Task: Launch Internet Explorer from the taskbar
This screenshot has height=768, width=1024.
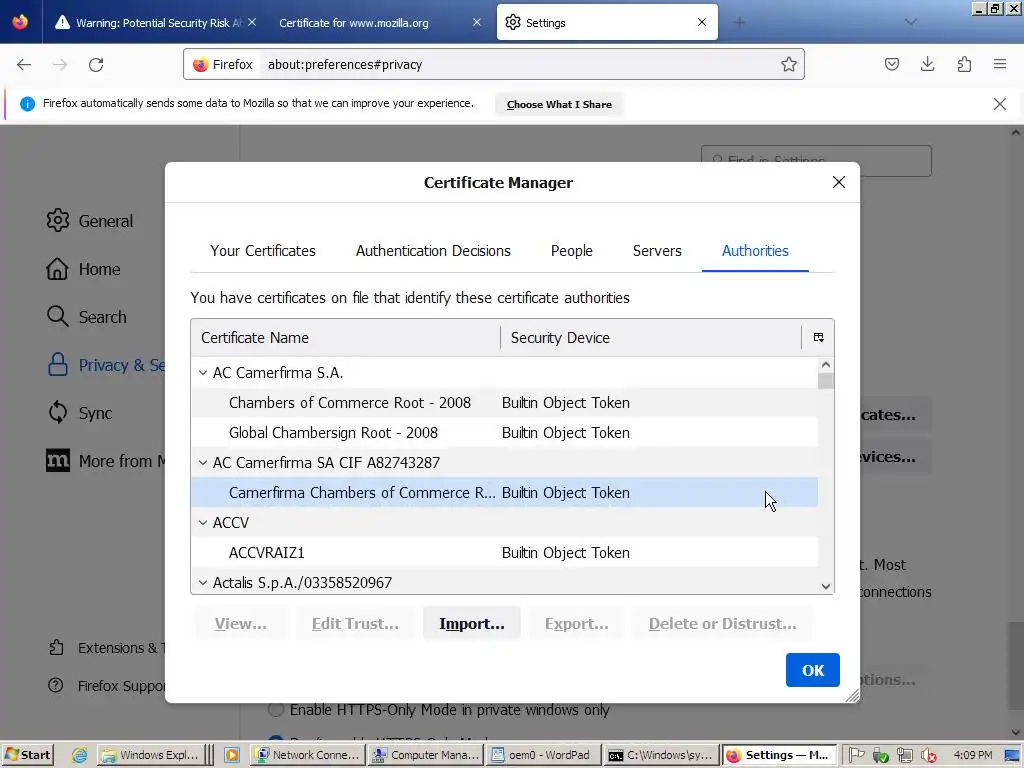Action: click(80, 756)
